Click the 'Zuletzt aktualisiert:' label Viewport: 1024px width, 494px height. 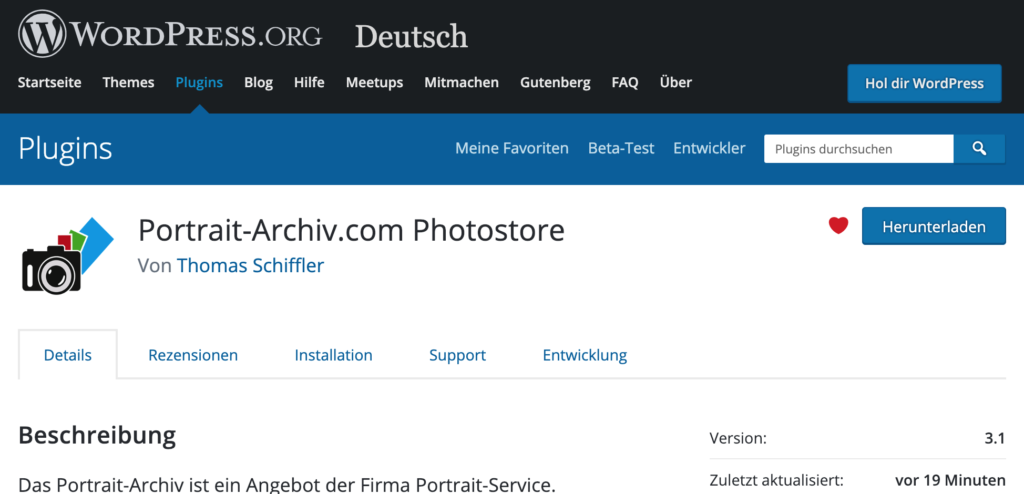click(776, 480)
